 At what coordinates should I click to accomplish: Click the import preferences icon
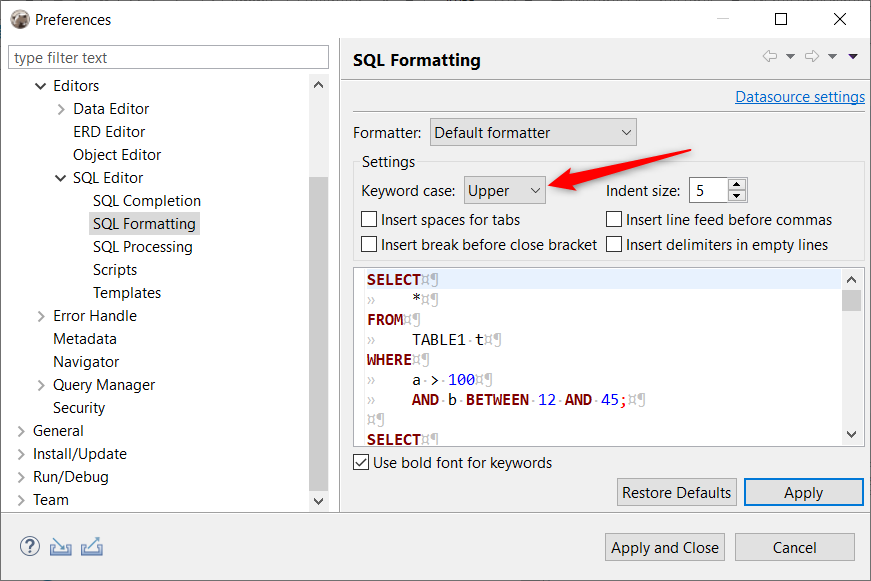pos(61,547)
